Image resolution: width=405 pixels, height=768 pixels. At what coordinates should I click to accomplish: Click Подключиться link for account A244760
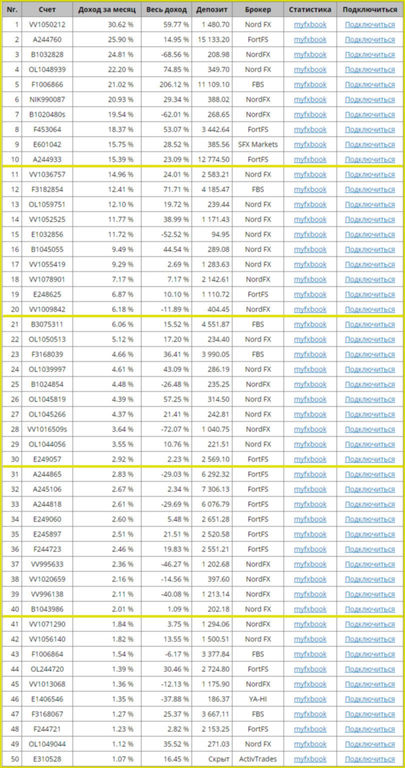[x=370, y=39]
